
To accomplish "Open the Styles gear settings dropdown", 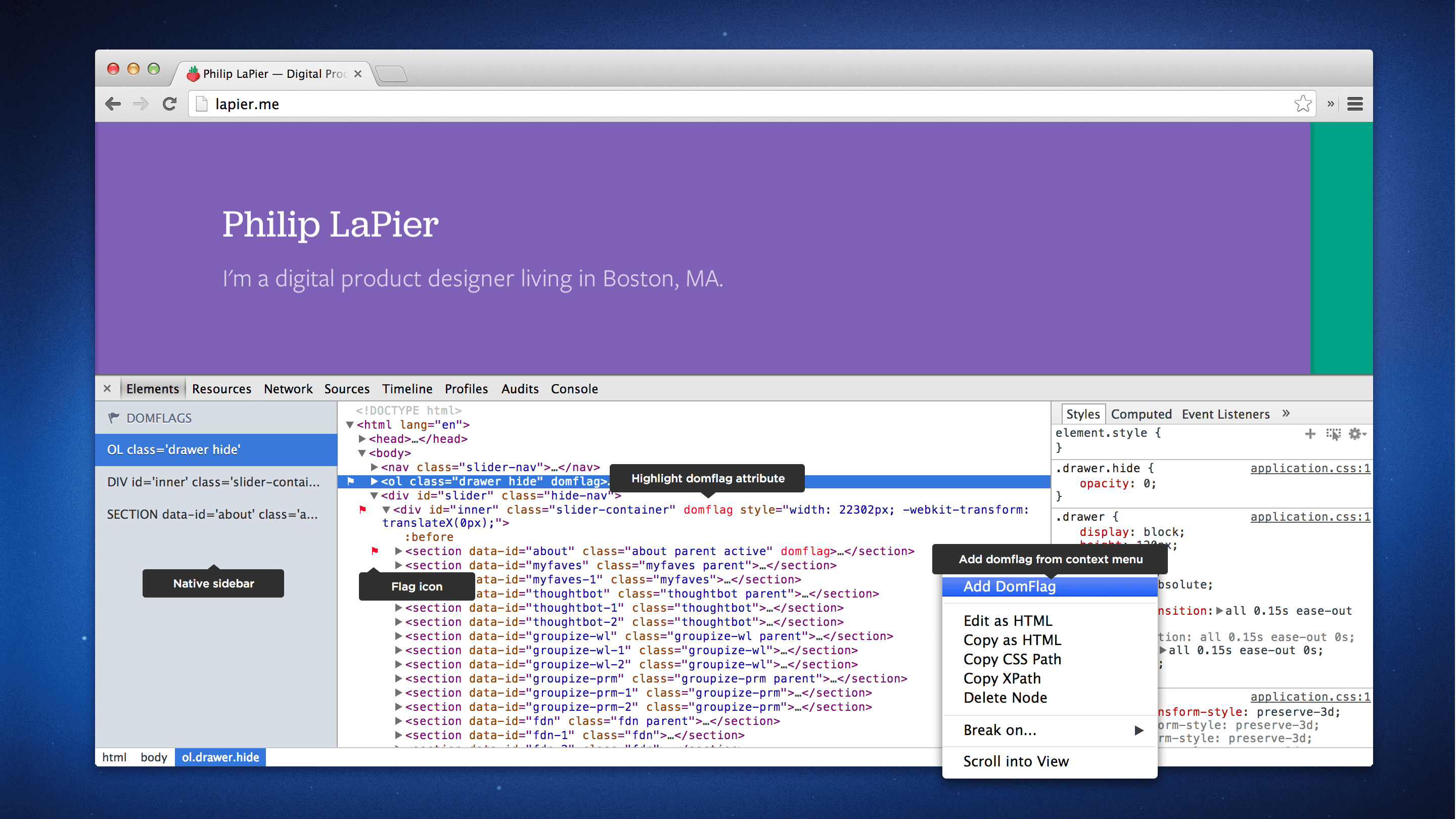I will point(1356,434).
